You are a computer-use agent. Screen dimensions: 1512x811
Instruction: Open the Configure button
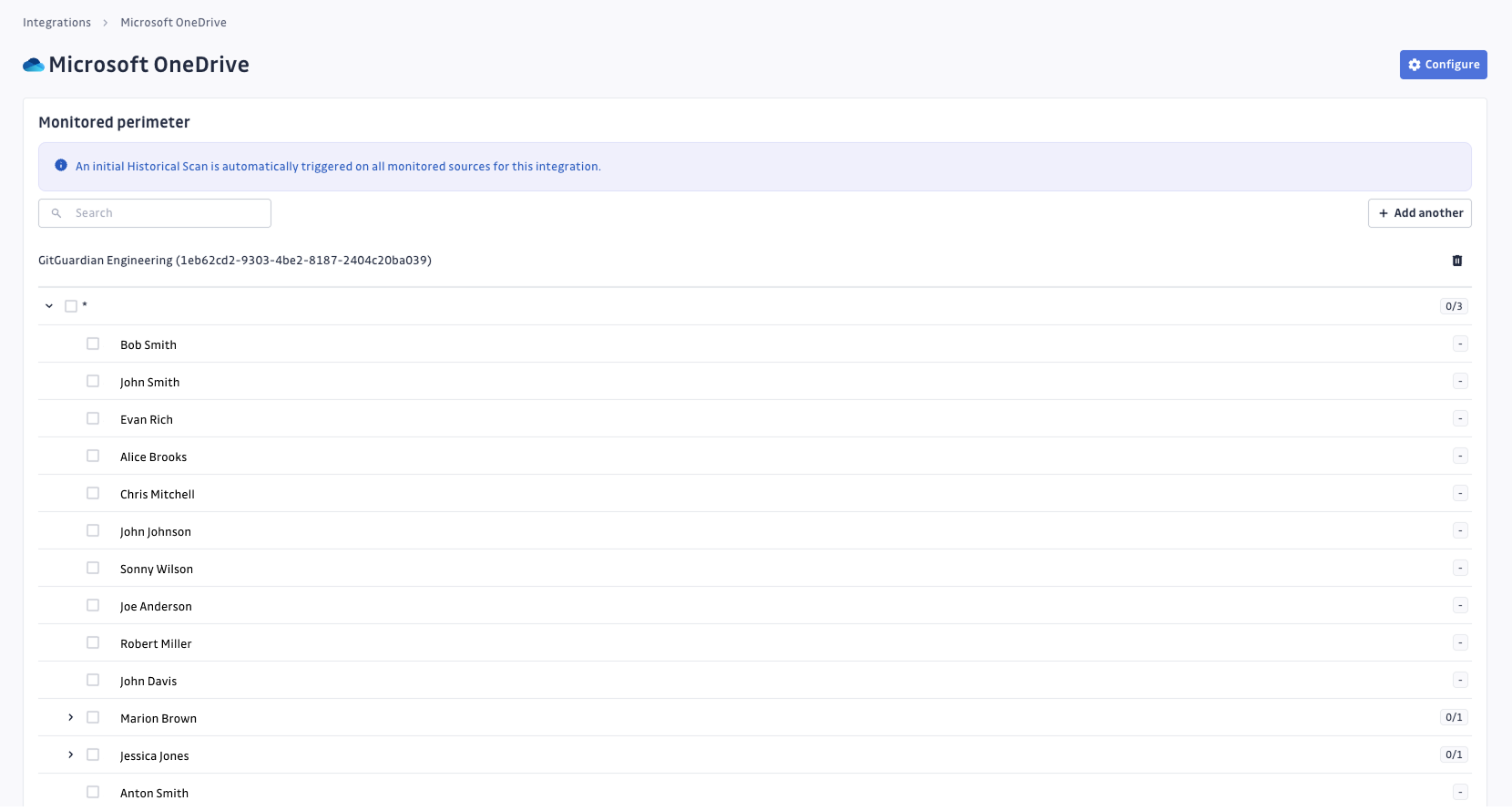(x=1443, y=65)
